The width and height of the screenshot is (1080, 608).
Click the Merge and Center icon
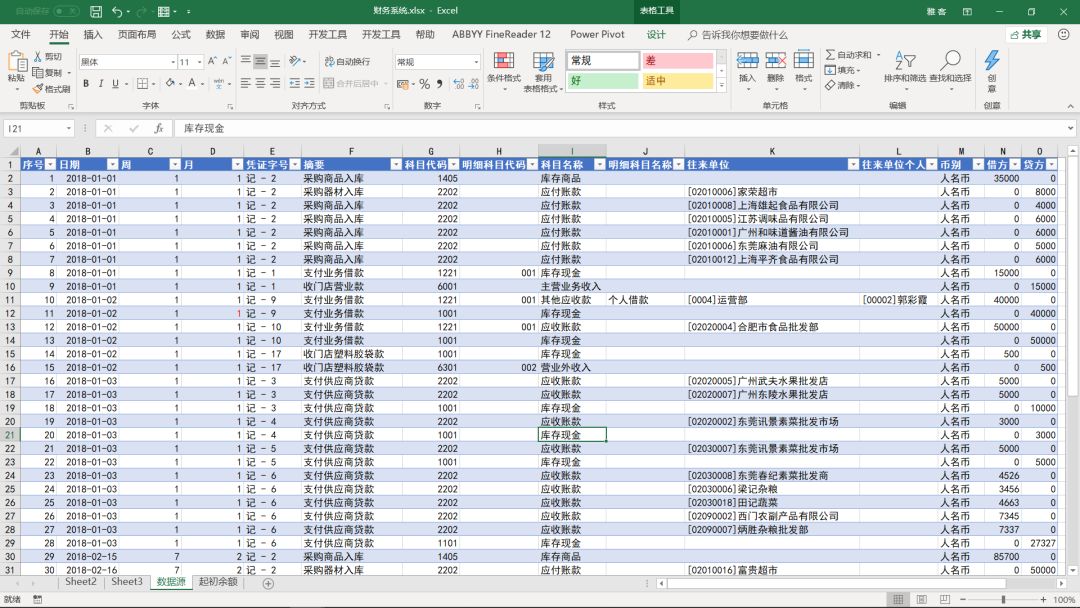tap(329, 83)
